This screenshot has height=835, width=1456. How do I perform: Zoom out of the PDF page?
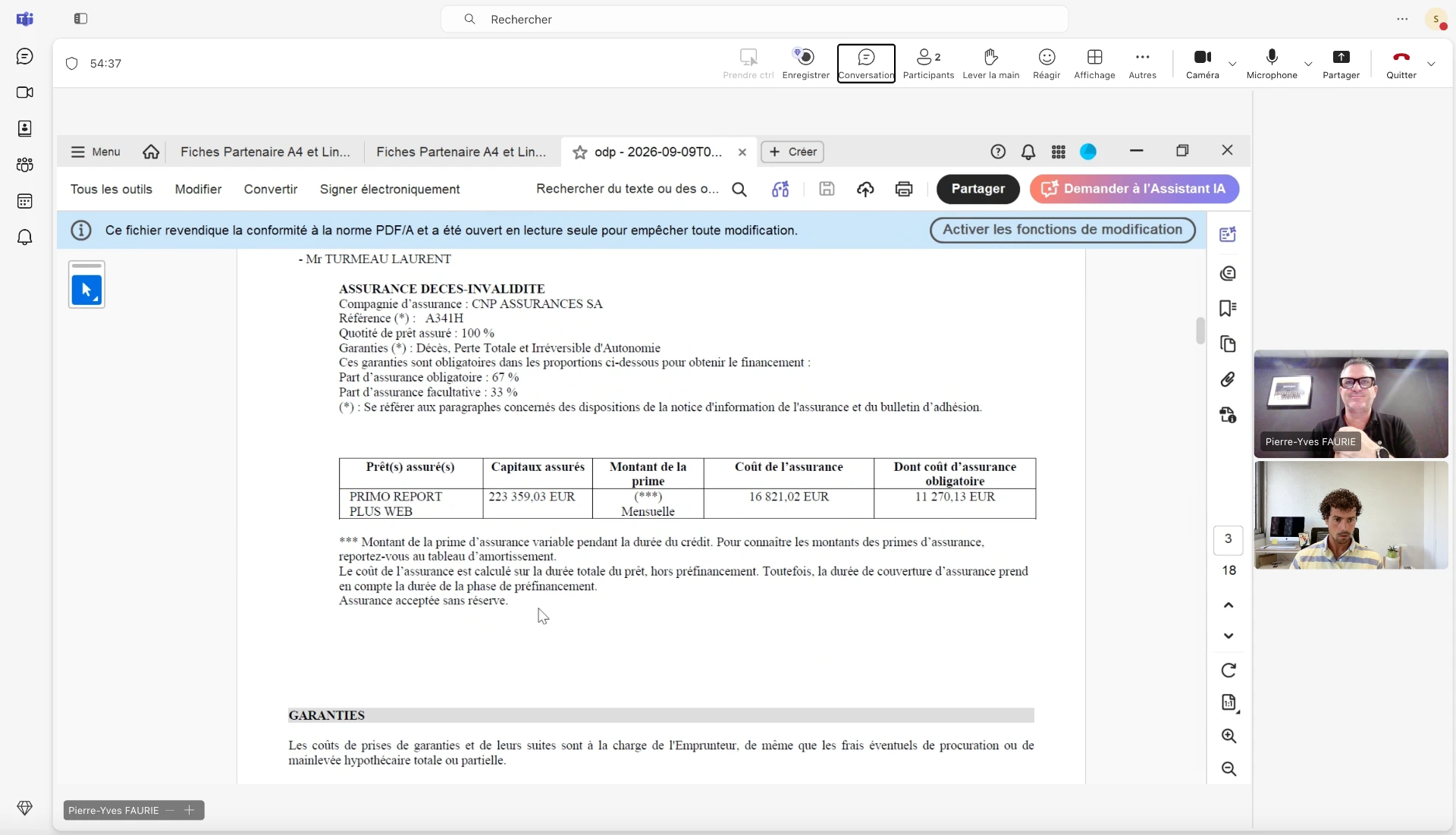coord(1229,769)
